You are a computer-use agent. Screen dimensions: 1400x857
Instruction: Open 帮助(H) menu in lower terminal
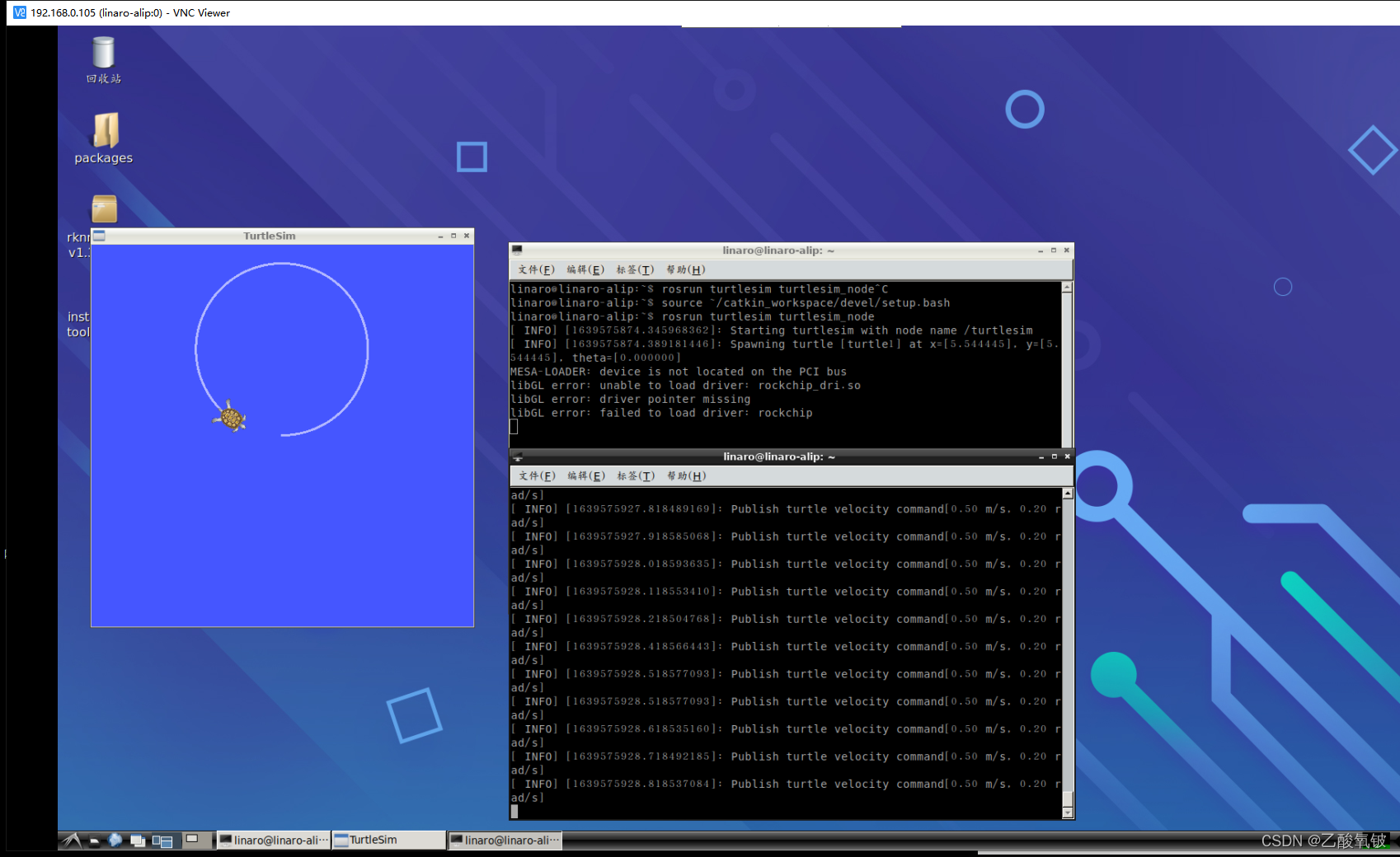tap(686, 475)
